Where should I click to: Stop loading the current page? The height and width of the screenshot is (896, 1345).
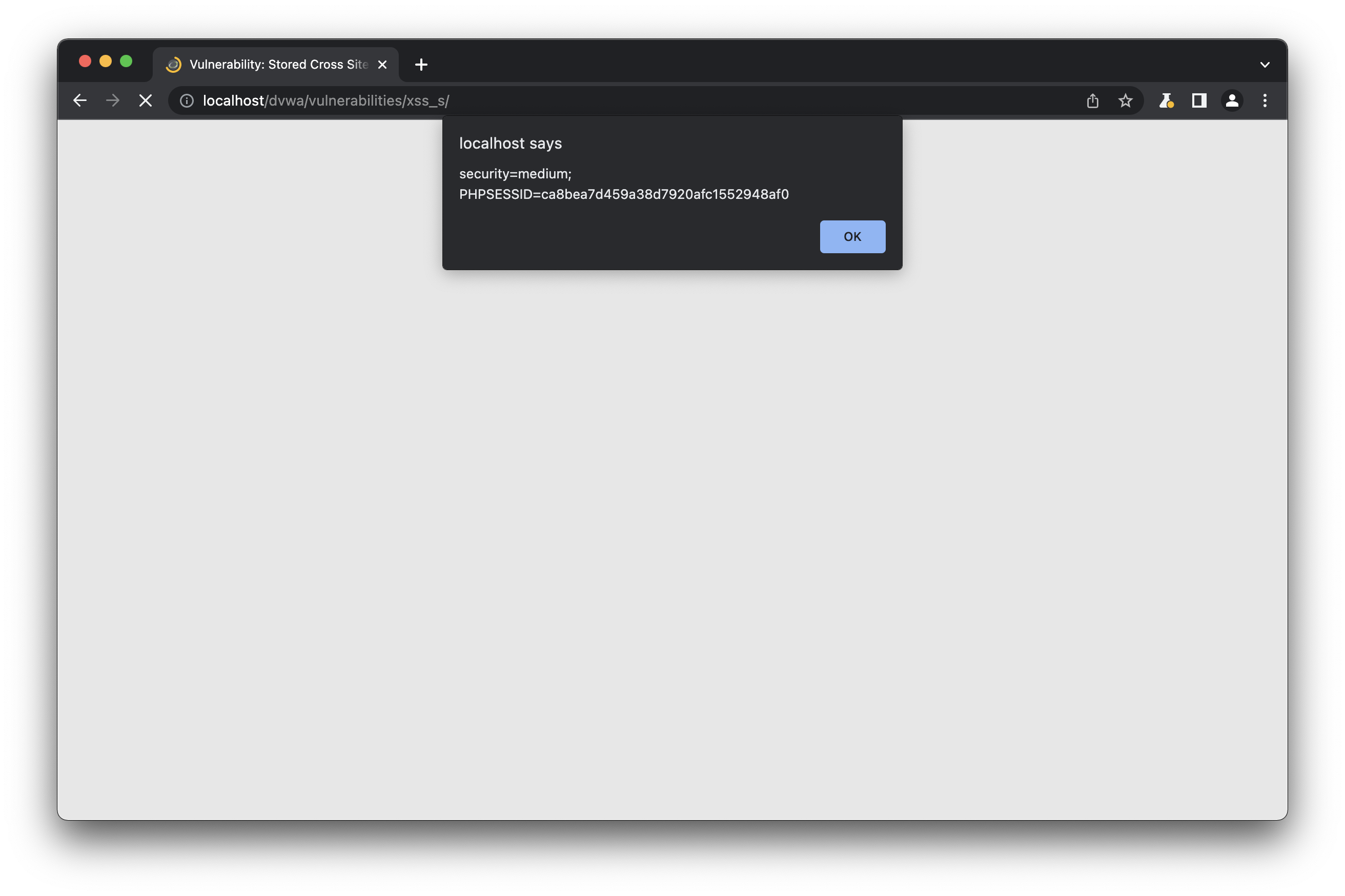[146, 100]
